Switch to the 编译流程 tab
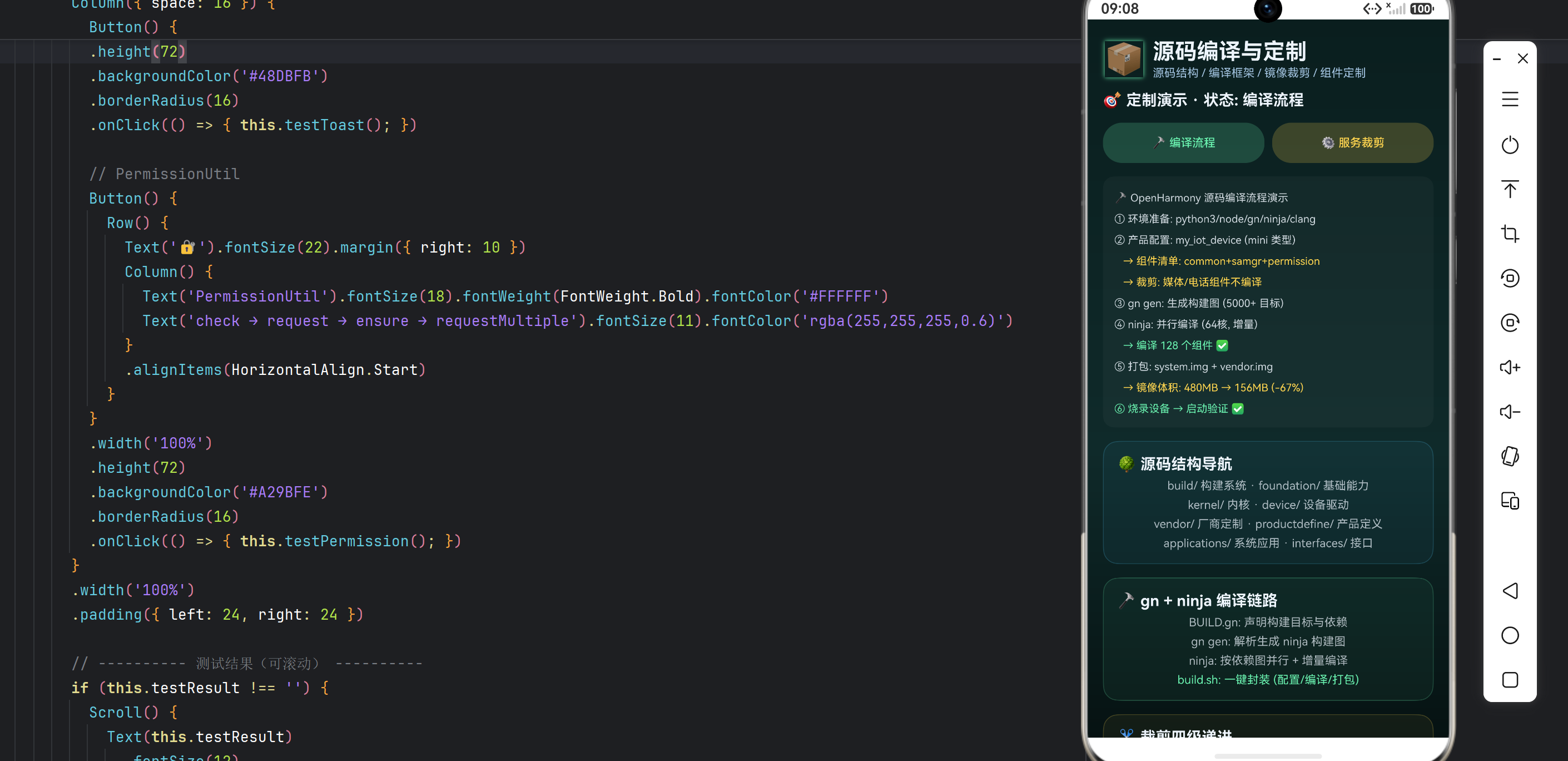The image size is (1568, 761). click(x=1183, y=142)
